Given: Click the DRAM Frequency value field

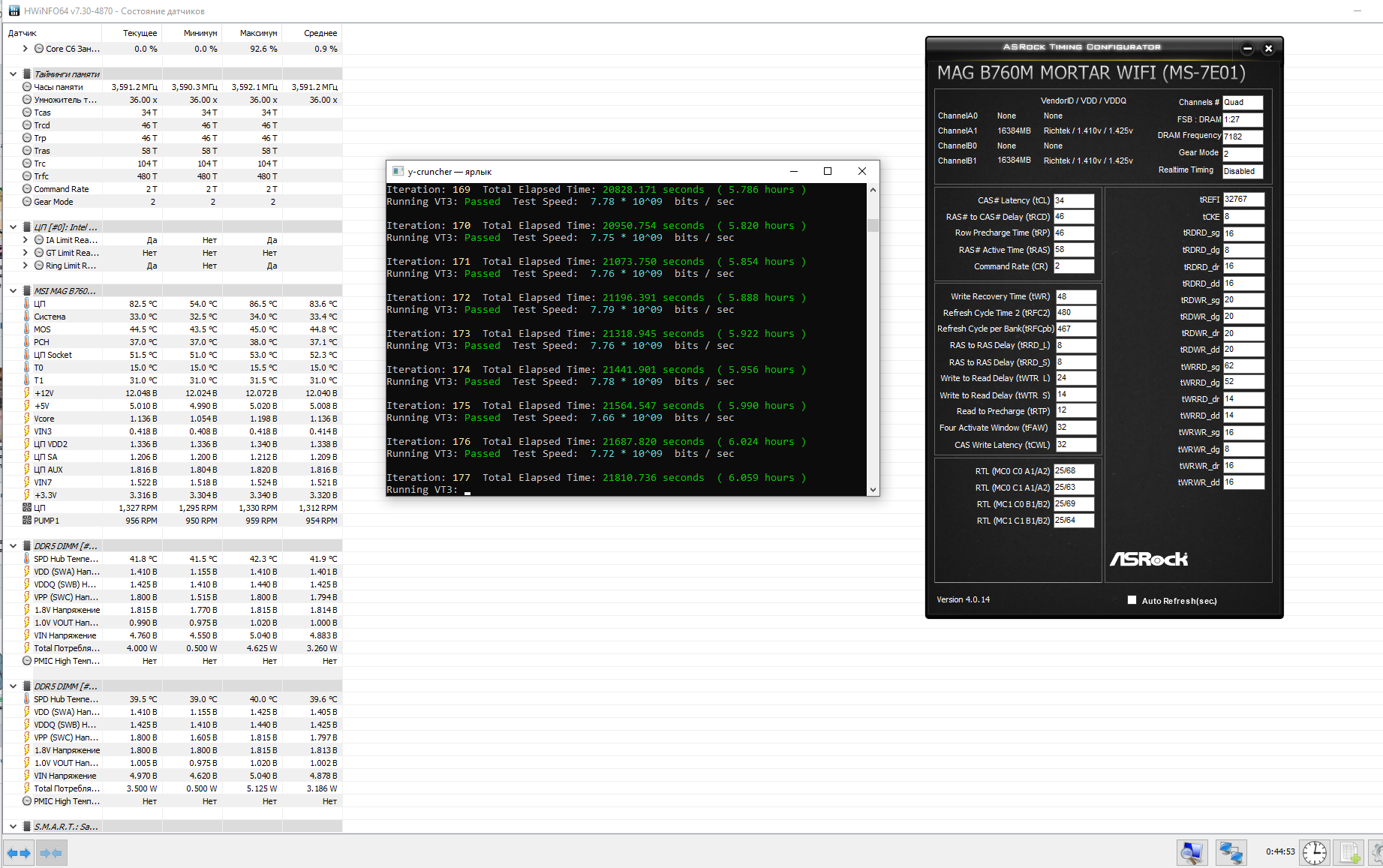Looking at the screenshot, I should coord(1243,137).
